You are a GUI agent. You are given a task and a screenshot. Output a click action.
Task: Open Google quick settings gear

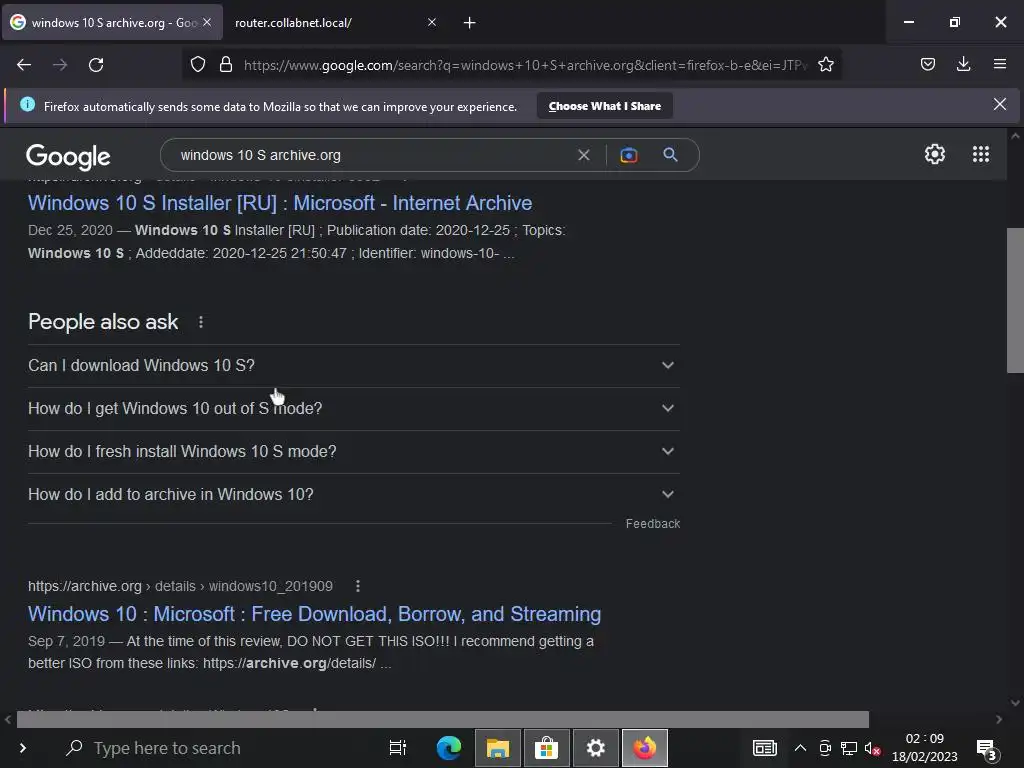(935, 154)
